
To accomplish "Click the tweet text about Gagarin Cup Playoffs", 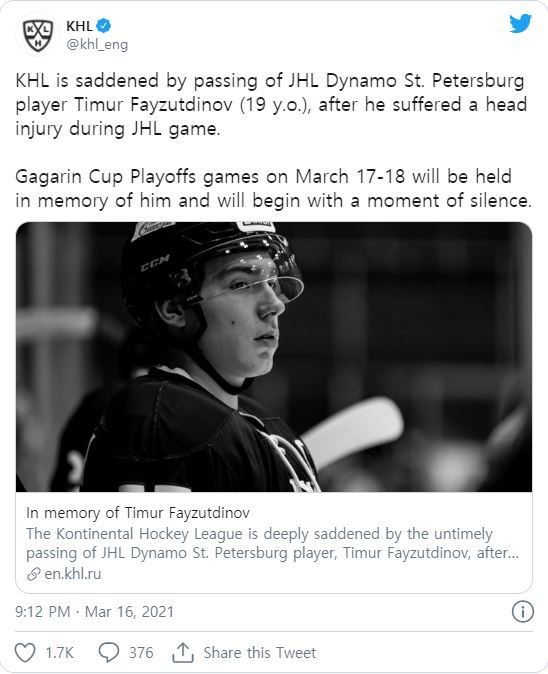I will point(273,188).
